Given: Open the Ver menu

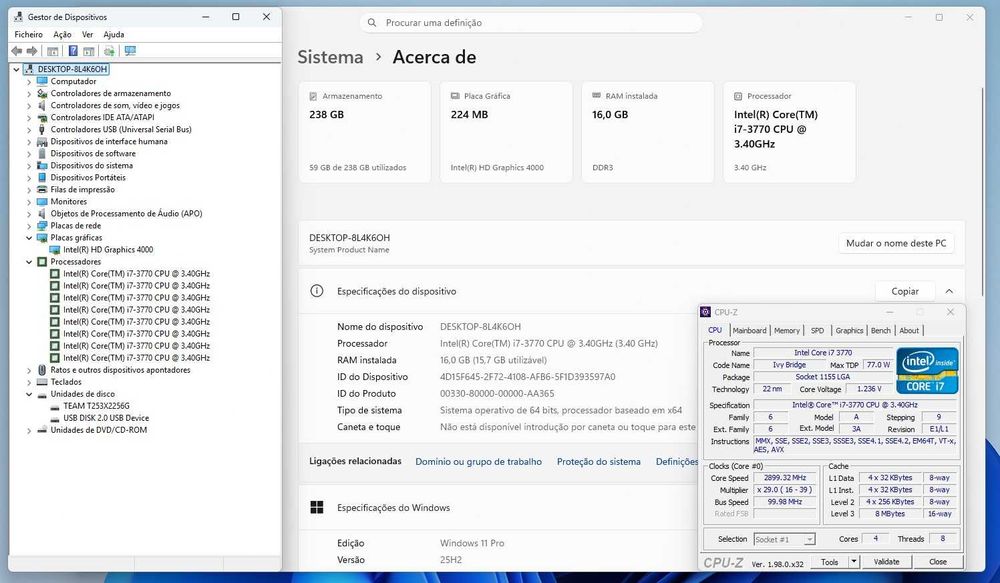Looking at the screenshot, I should (x=87, y=34).
